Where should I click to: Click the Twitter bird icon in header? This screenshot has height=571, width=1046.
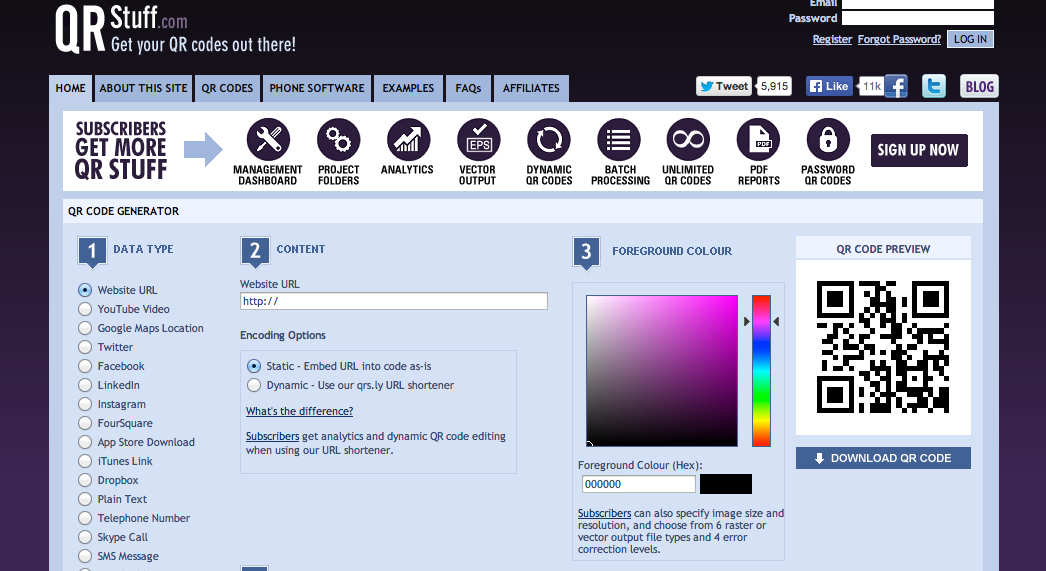coord(934,86)
